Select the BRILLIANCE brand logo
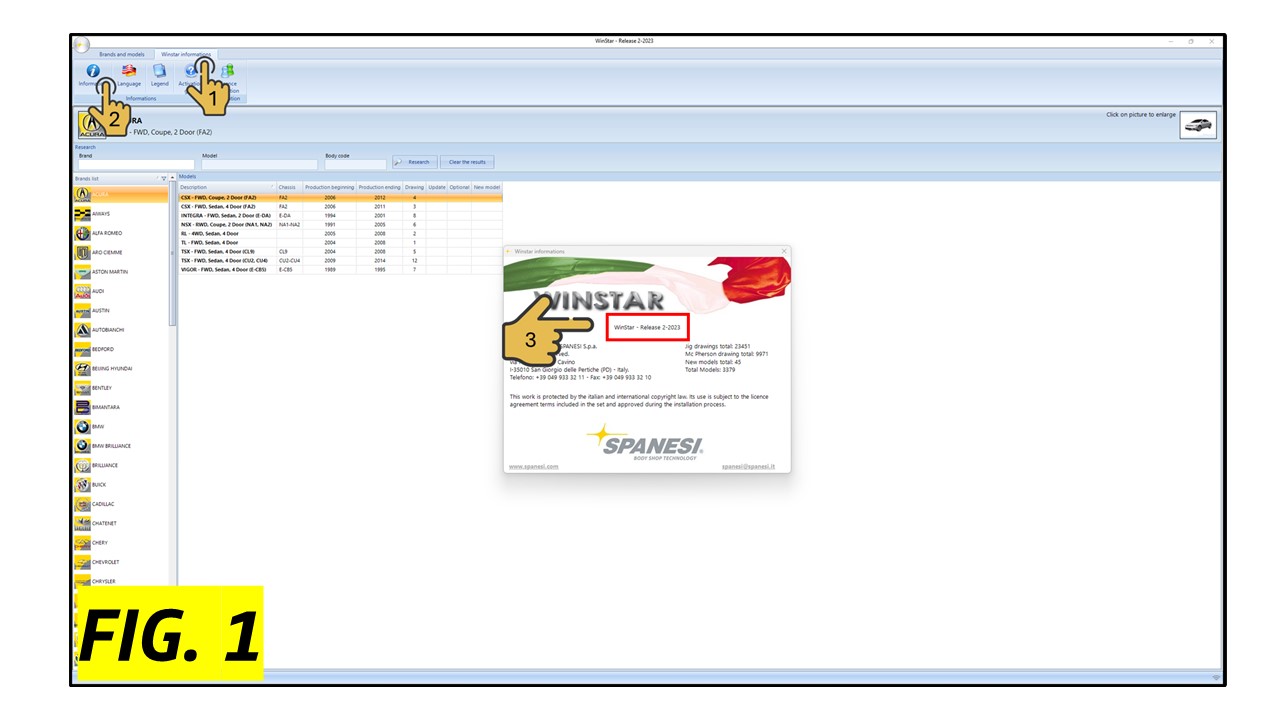 [83, 465]
